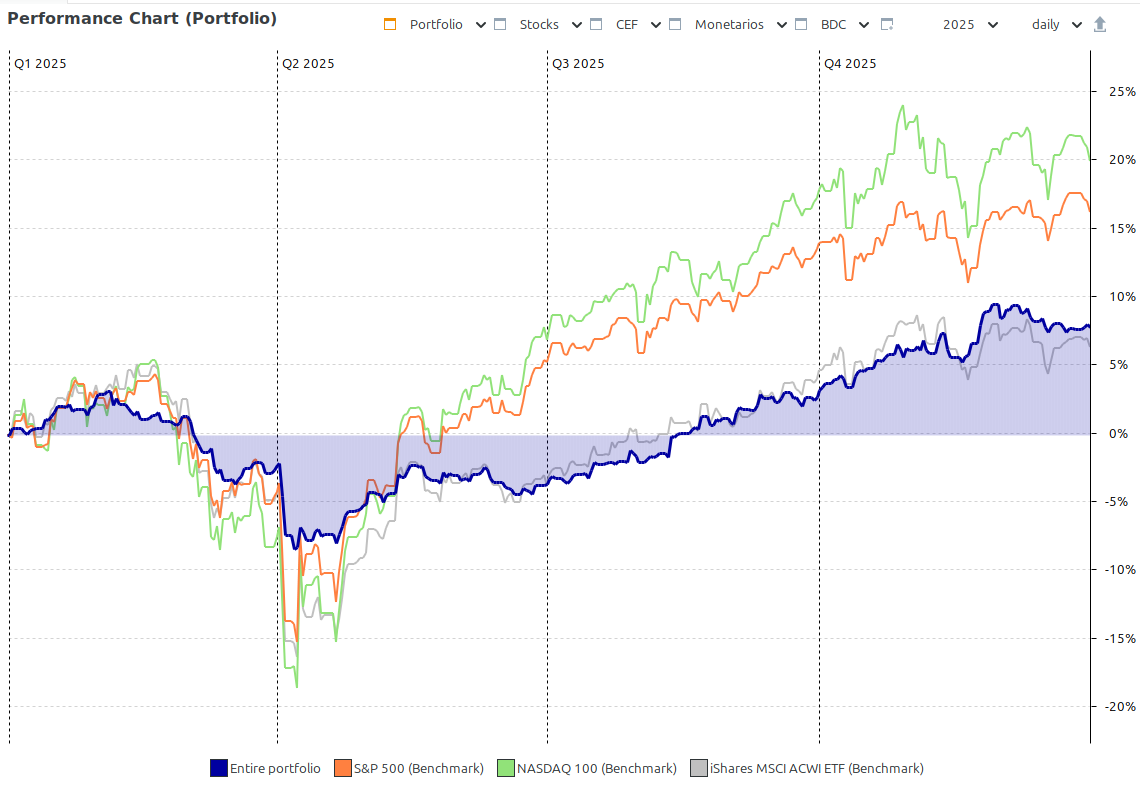Open the 2025 reporting period dropdown
The width and height of the screenshot is (1140, 788).
pos(969,25)
